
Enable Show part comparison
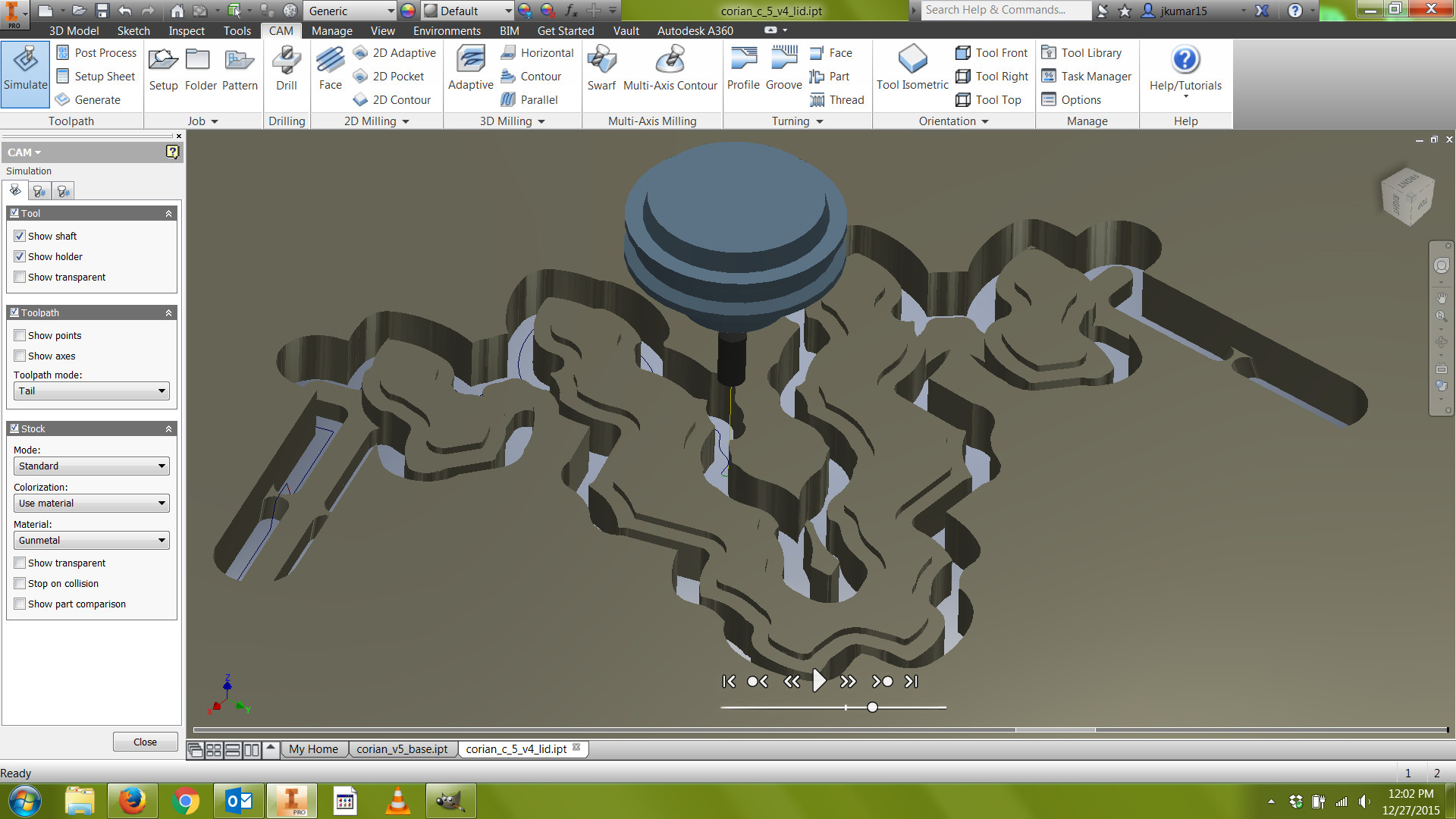[x=20, y=604]
